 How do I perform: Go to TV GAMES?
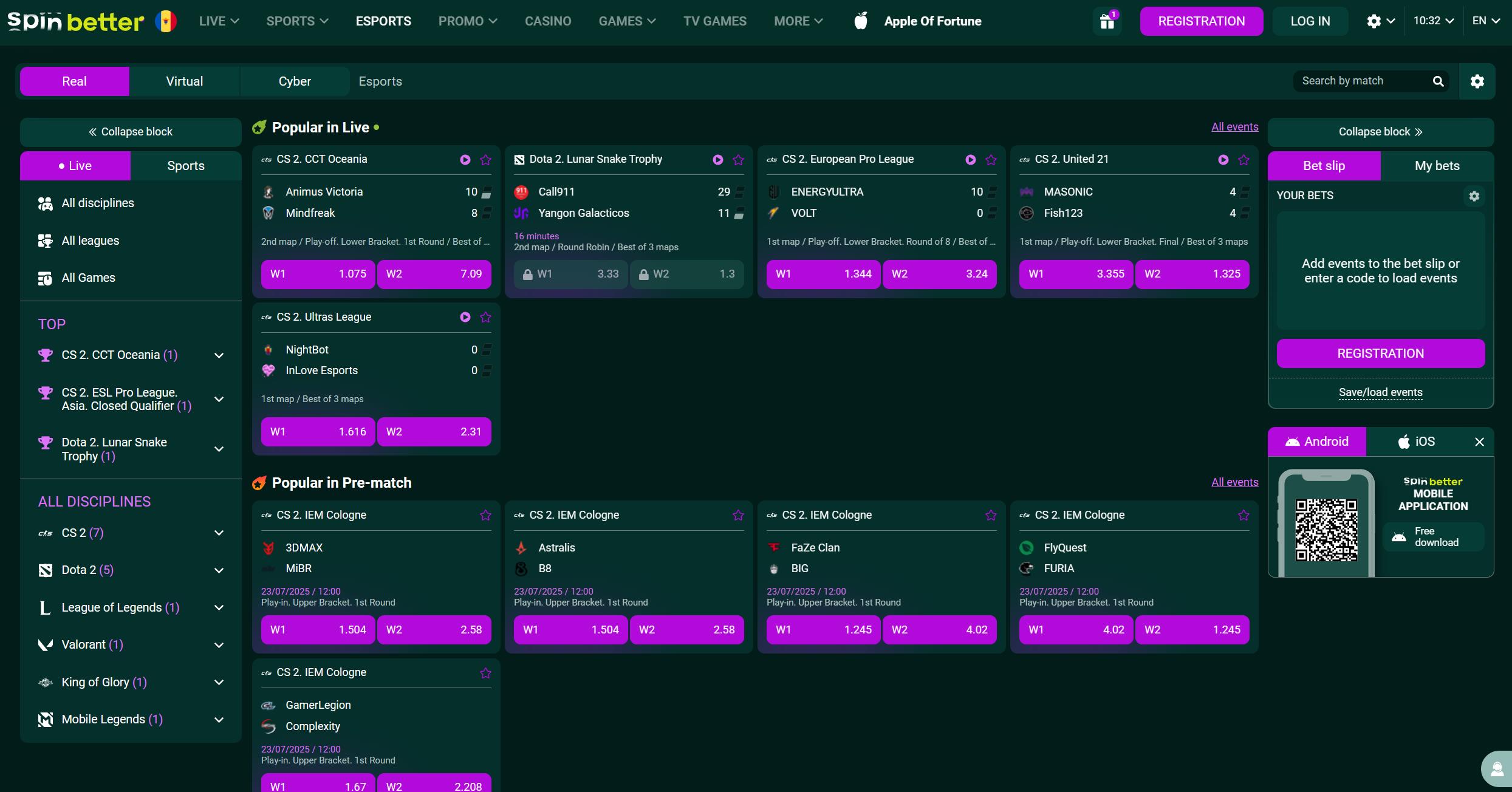pos(715,21)
